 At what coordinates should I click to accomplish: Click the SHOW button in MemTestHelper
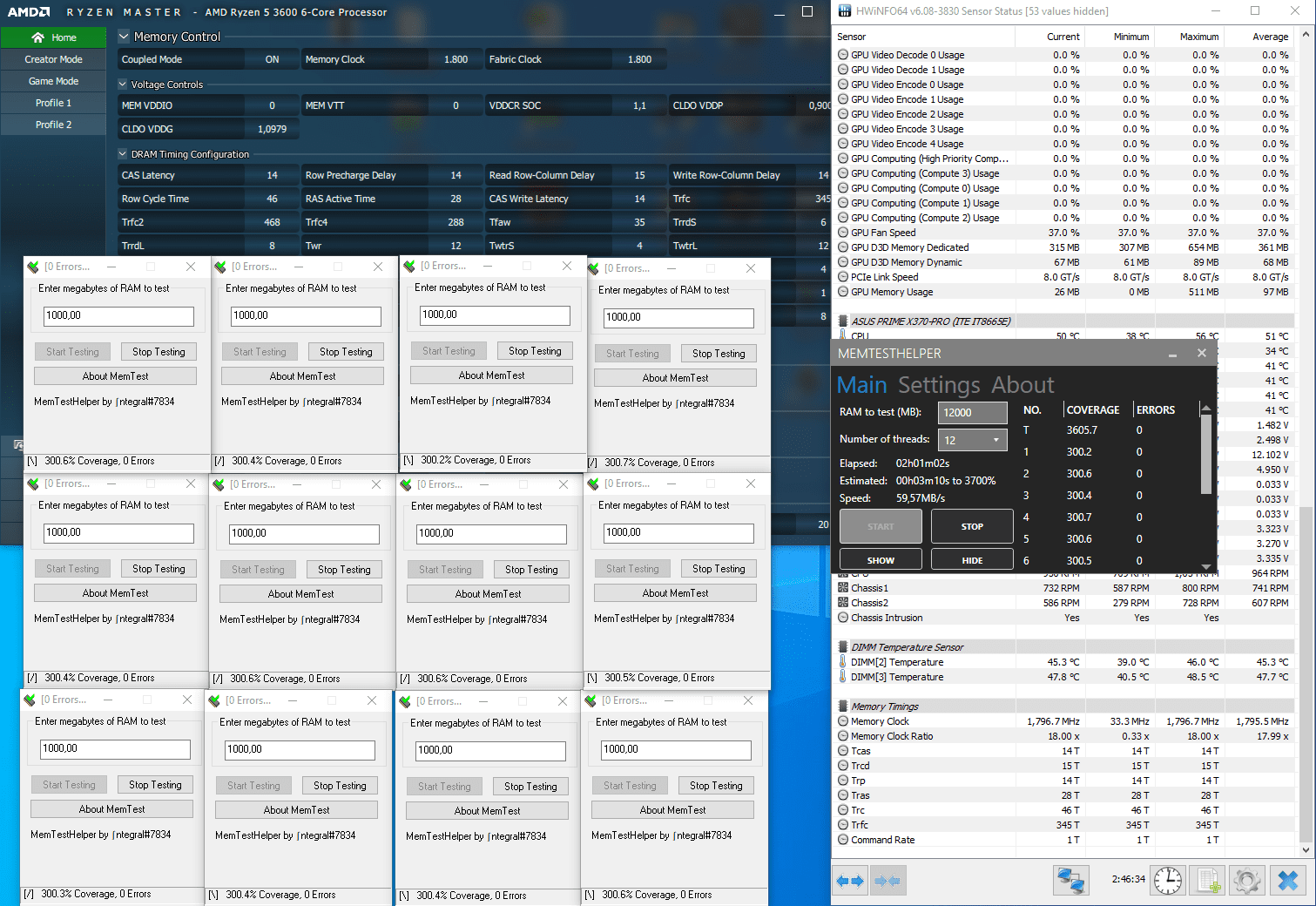[x=881, y=560]
